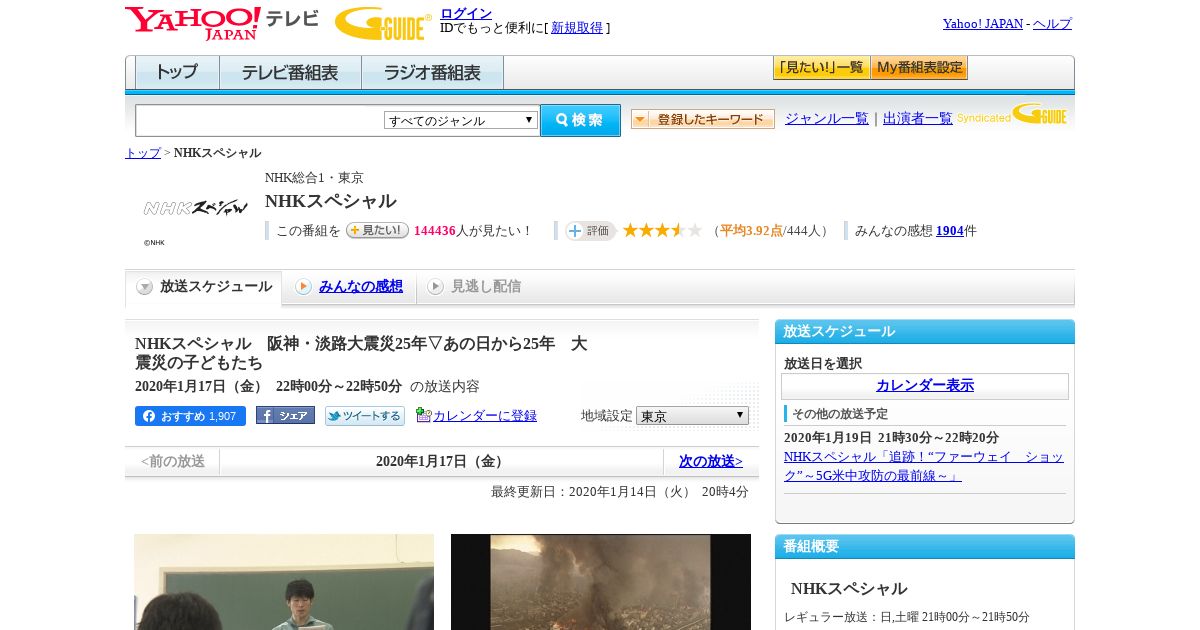
Task: Click the play icon beside みんなの感想
Action: tap(303, 287)
